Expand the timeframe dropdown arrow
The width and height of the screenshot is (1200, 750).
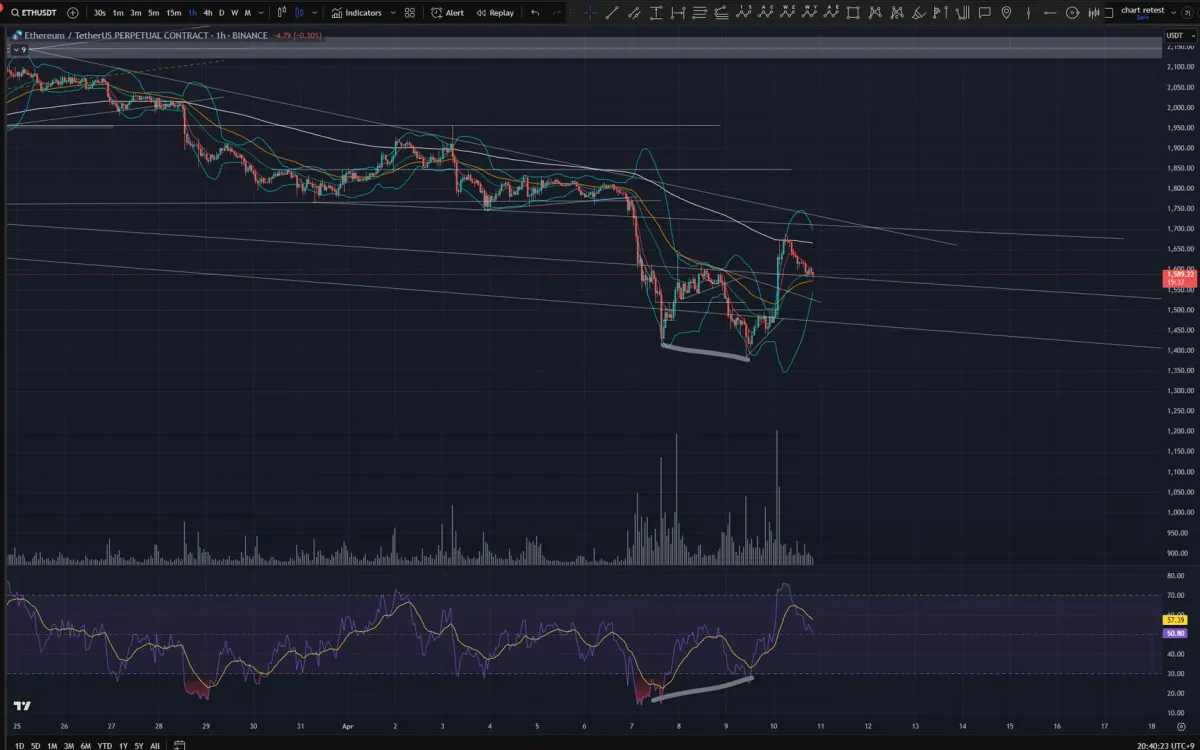pyautogui.click(x=261, y=13)
